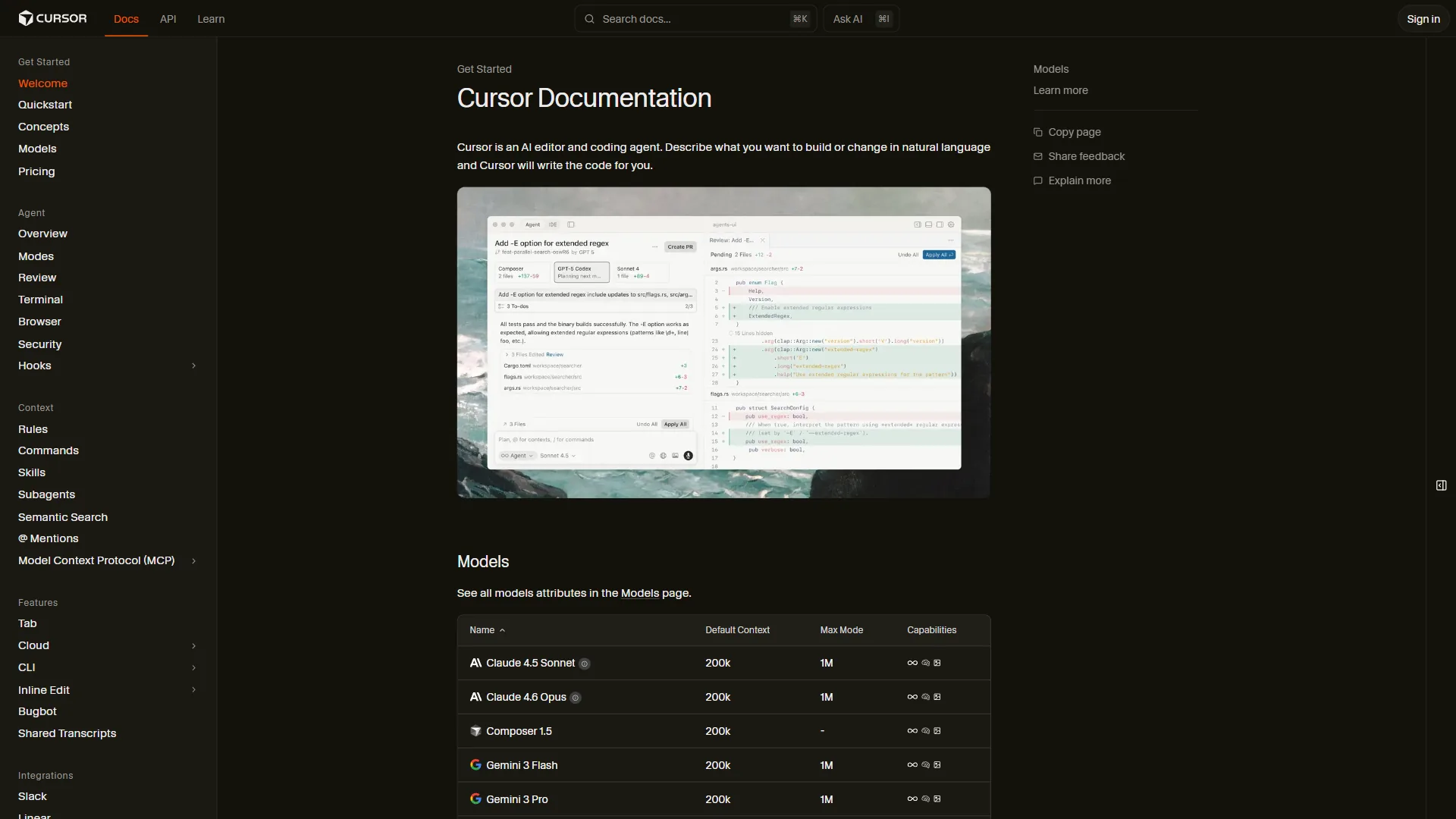Follow the Models link in the paragraph
Screen dimensions: 1456x819
[640, 593]
